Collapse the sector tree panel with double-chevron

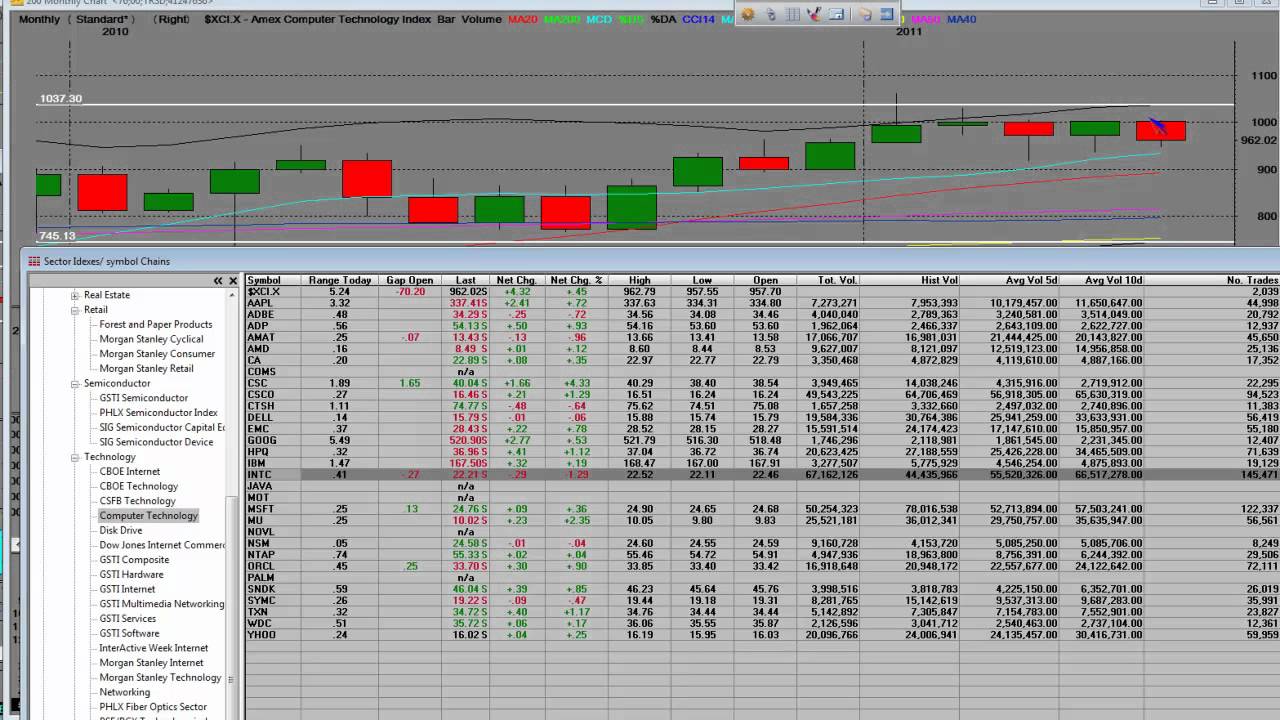pos(218,281)
